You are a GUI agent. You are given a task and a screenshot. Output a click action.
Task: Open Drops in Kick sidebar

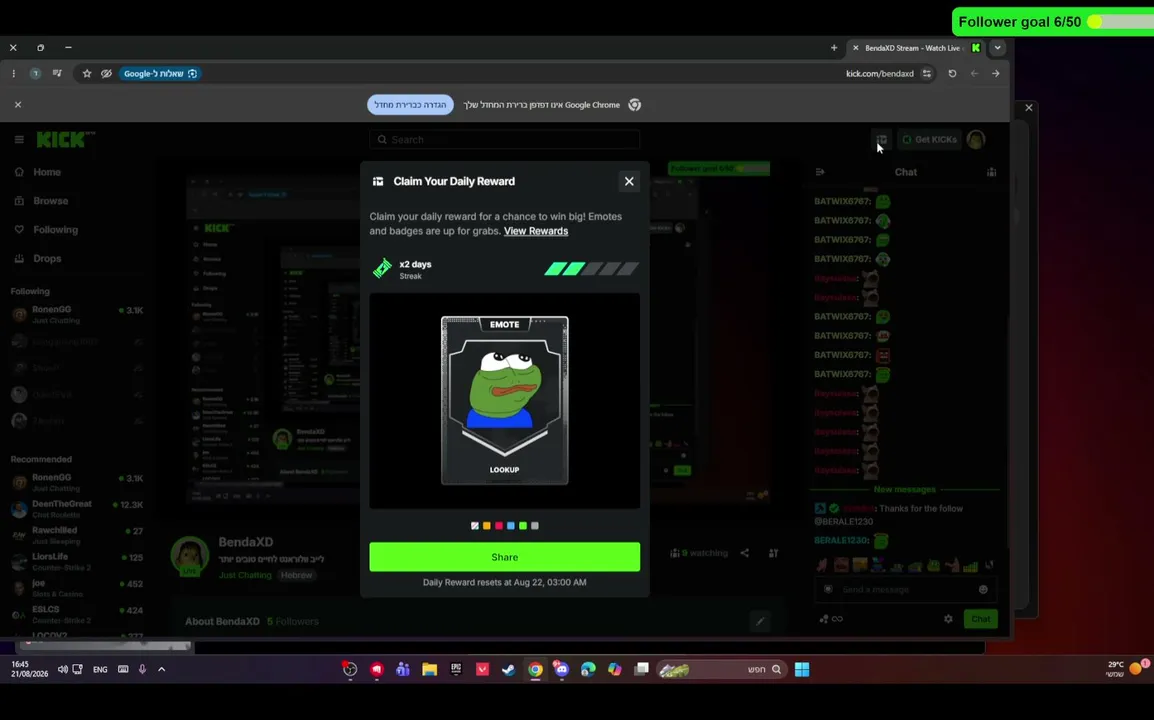(x=47, y=258)
